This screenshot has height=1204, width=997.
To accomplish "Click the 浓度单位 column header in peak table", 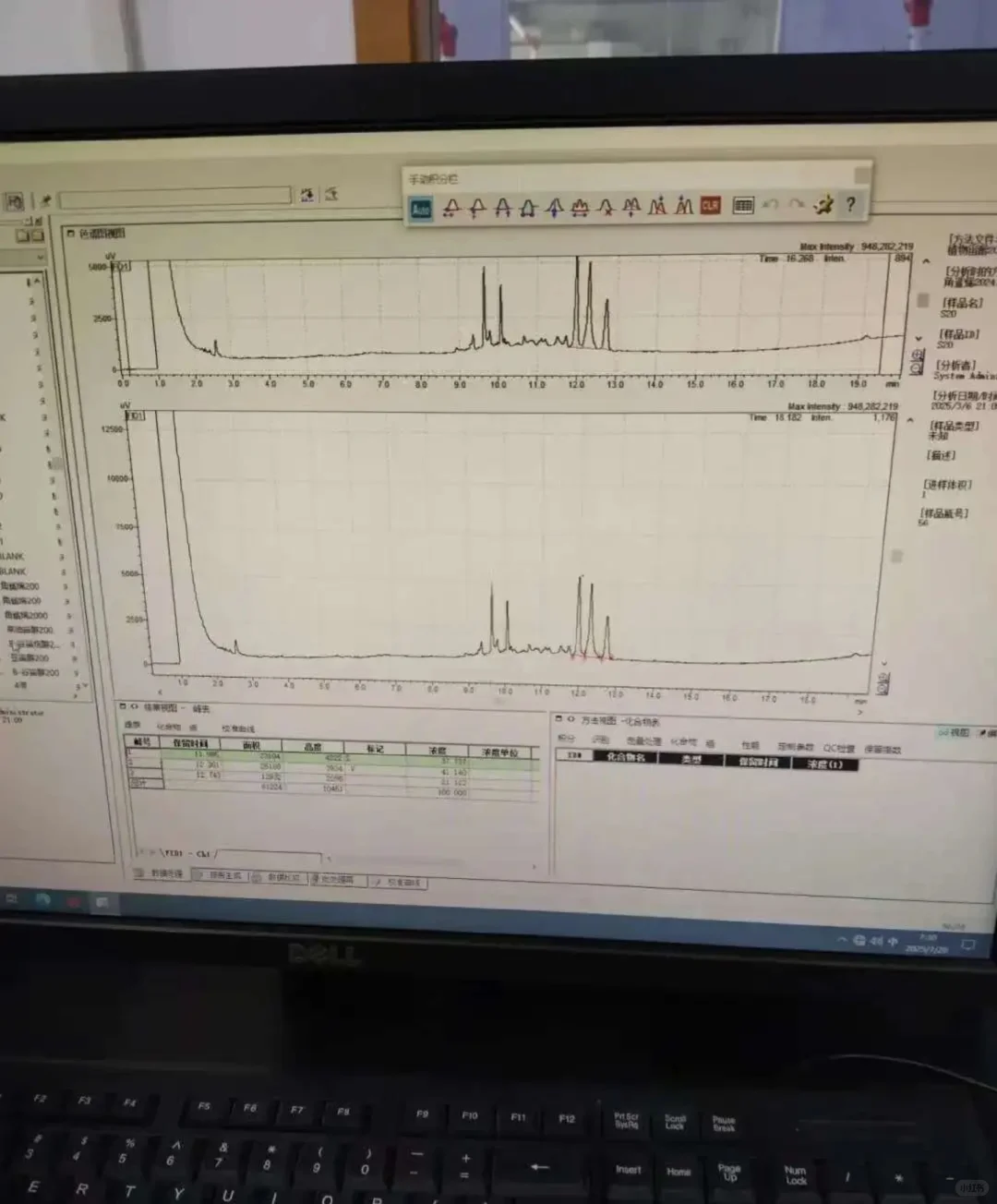I will coord(501,752).
